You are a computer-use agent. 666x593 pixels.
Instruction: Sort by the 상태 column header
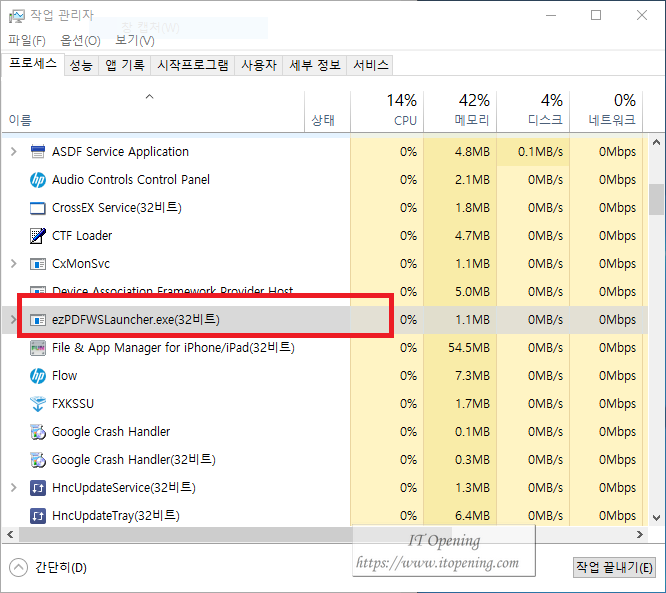(x=327, y=112)
